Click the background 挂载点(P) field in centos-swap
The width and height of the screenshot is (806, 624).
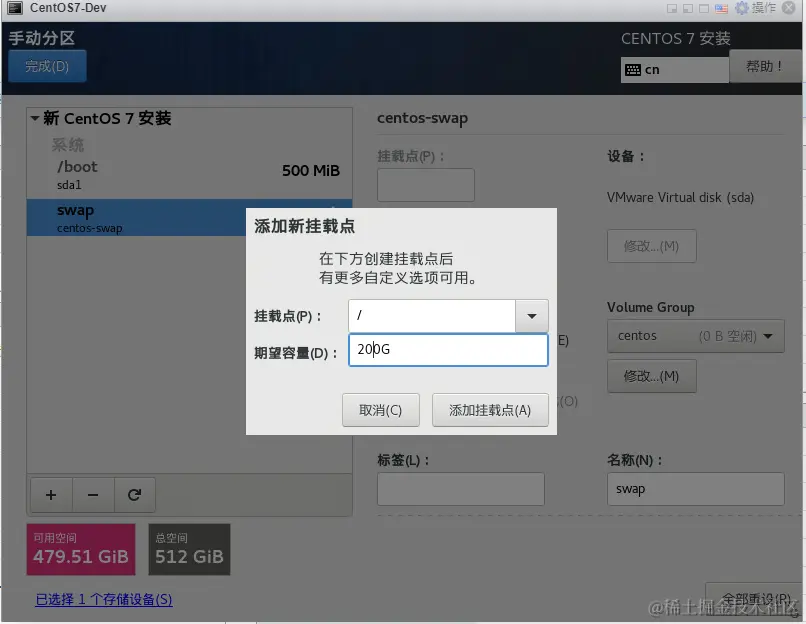point(426,185)
